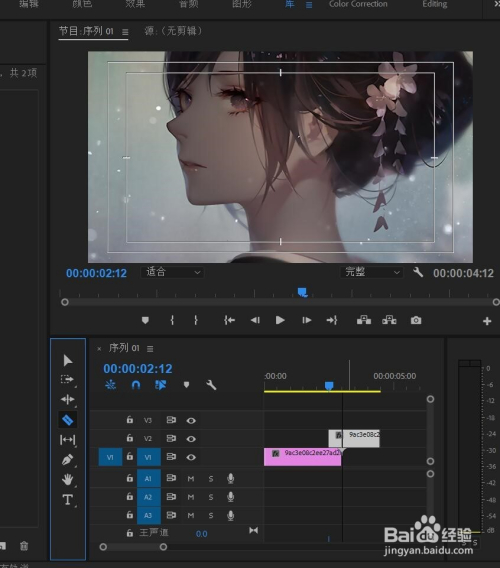Step back one frame
Screen dimensions: 500x568
pyautogui.click(x=255, y=320)
